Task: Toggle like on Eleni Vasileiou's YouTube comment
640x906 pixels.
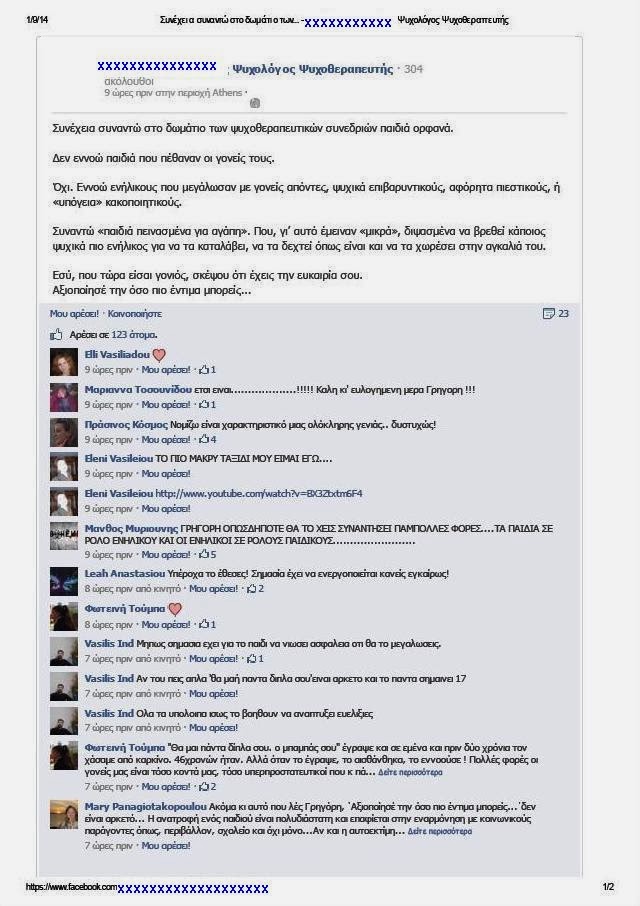Action: click(166, 508)
